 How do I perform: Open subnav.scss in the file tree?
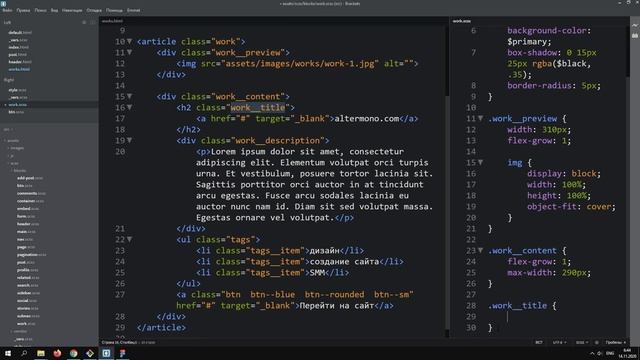coord(28,316)
